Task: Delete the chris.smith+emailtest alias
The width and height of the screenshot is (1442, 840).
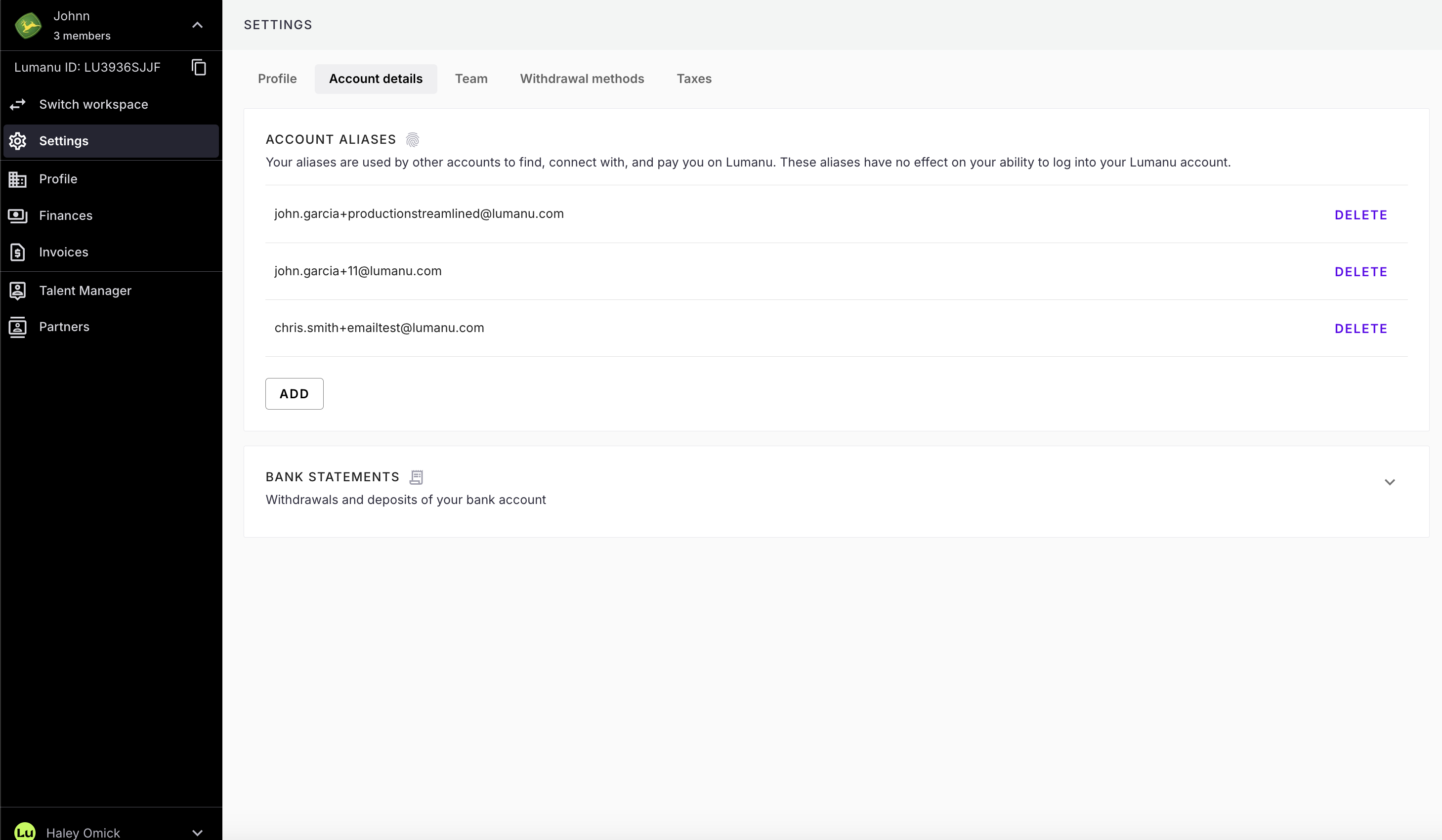Action: pyautogui.click(x=1360, y=329)
